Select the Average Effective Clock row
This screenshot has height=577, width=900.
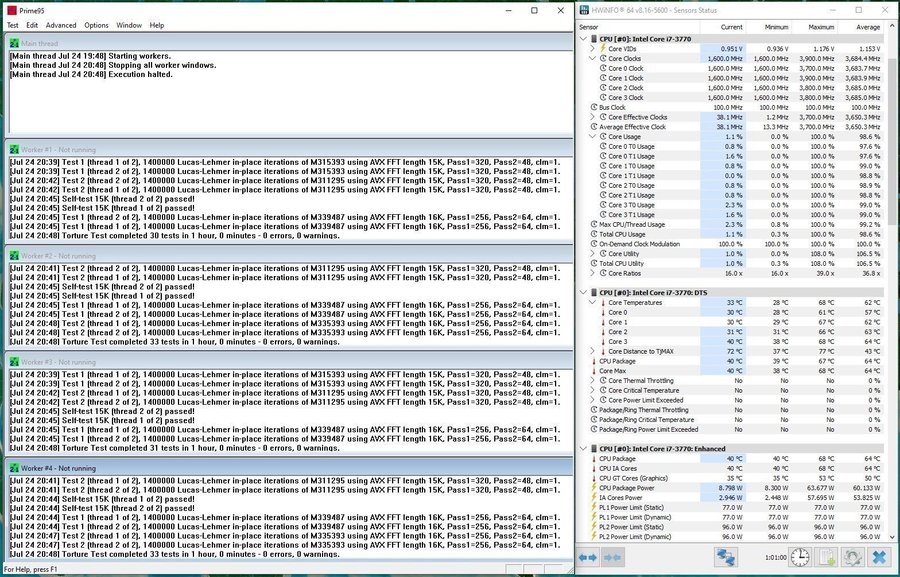click(x=732, y=127)
